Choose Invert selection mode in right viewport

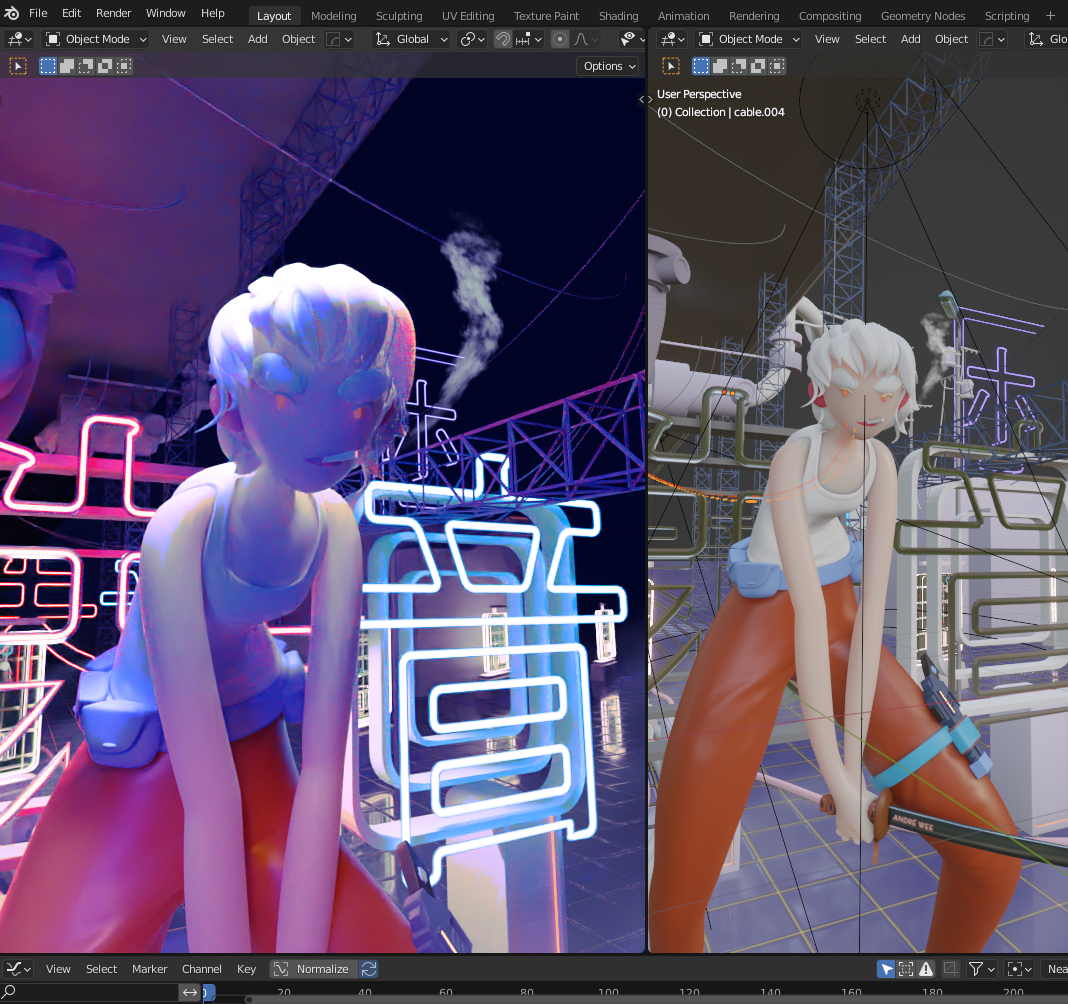[758, 66]
